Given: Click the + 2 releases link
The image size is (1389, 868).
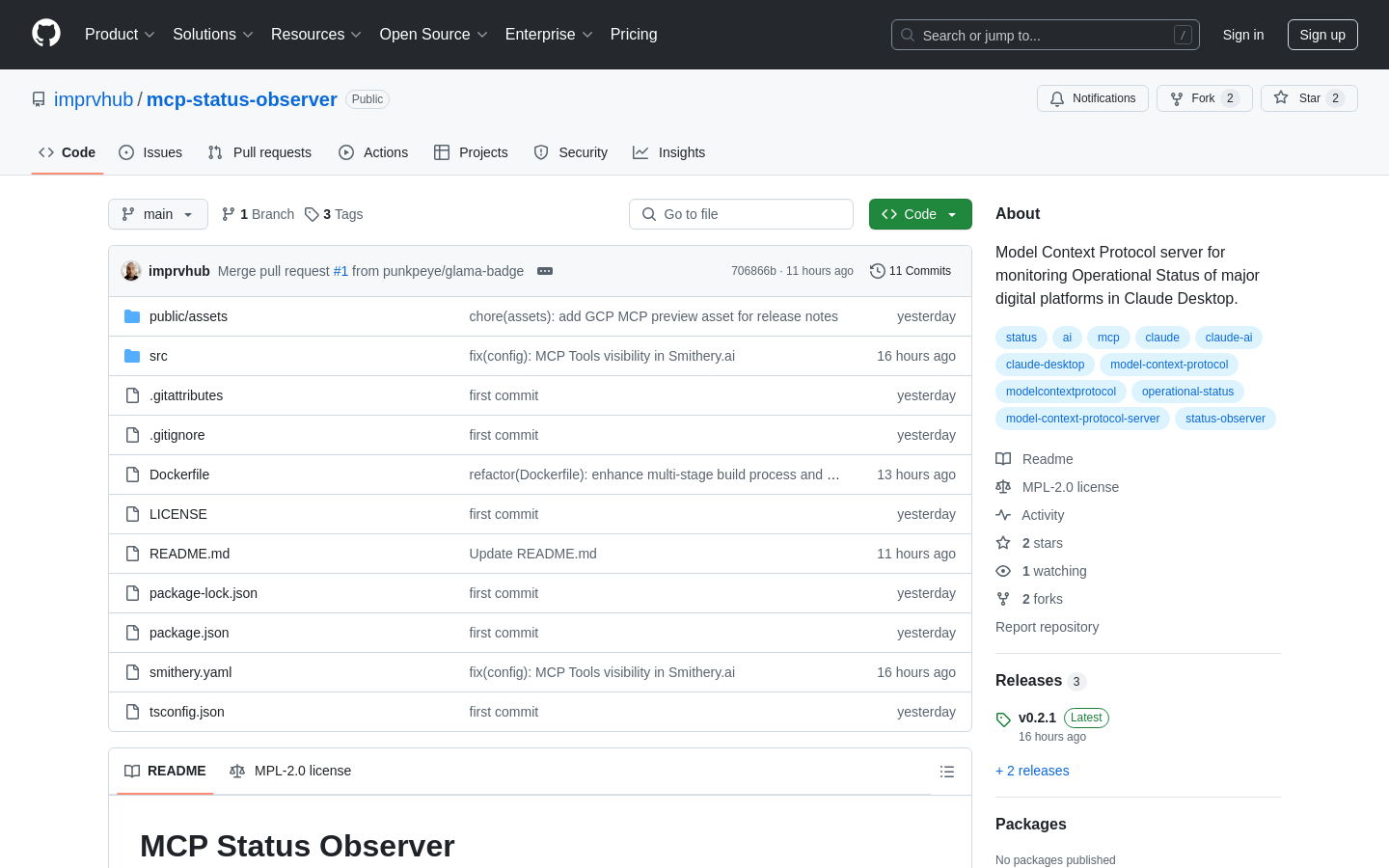Looking at the screenshot, I should click(x=1032, y=771).
